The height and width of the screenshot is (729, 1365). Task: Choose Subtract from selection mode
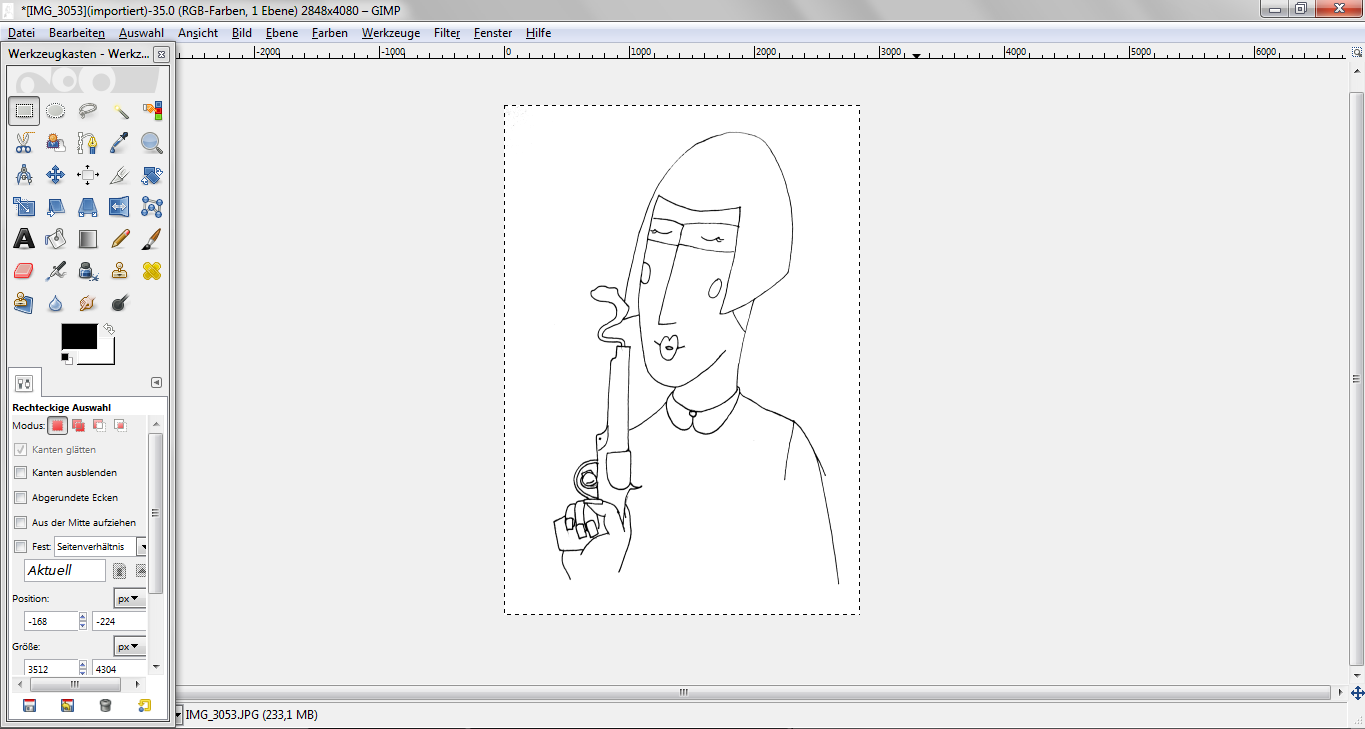[x=99, y=425]
